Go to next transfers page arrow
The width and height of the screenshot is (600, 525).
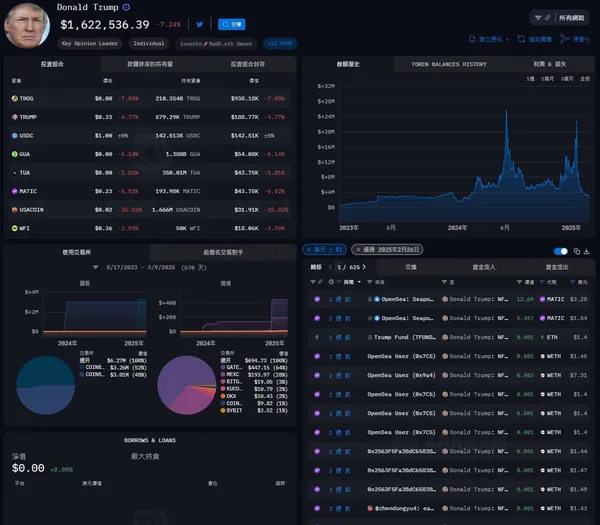point(365,268)
